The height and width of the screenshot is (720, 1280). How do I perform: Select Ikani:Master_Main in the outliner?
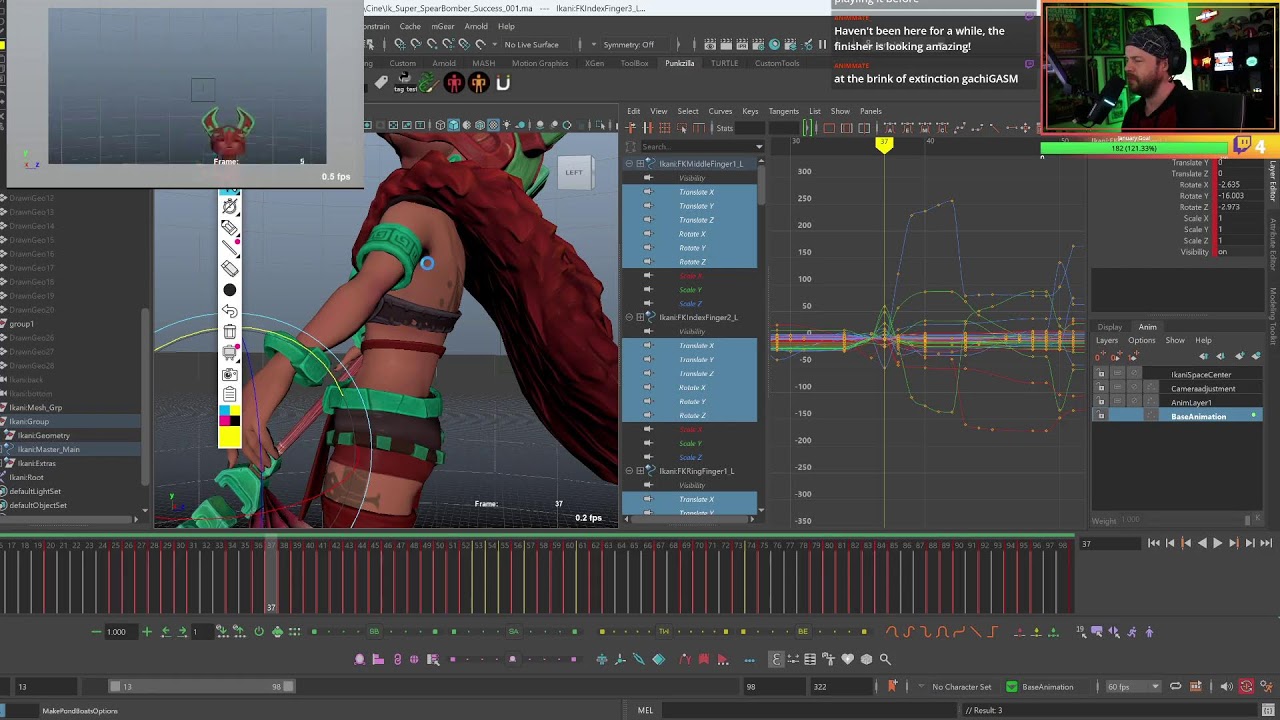point(48,450)
